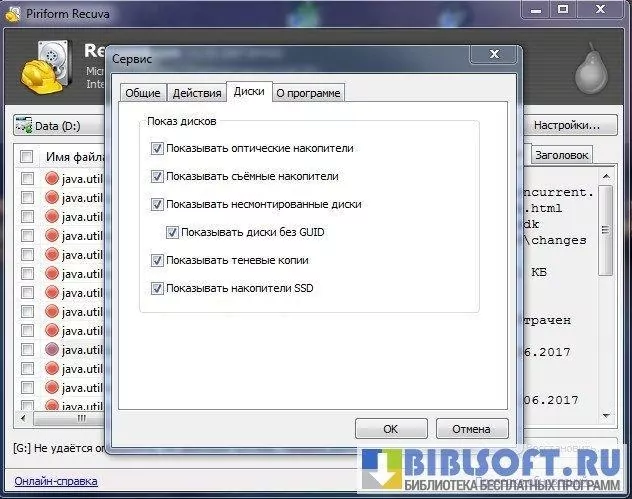
Task: Open the Действия tab
Action: [x=196, y=93]
